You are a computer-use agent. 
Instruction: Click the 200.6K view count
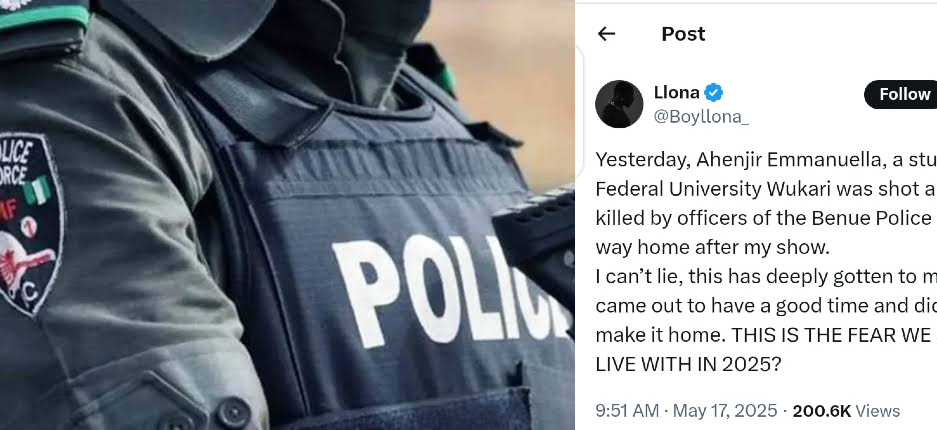[823, 411]
